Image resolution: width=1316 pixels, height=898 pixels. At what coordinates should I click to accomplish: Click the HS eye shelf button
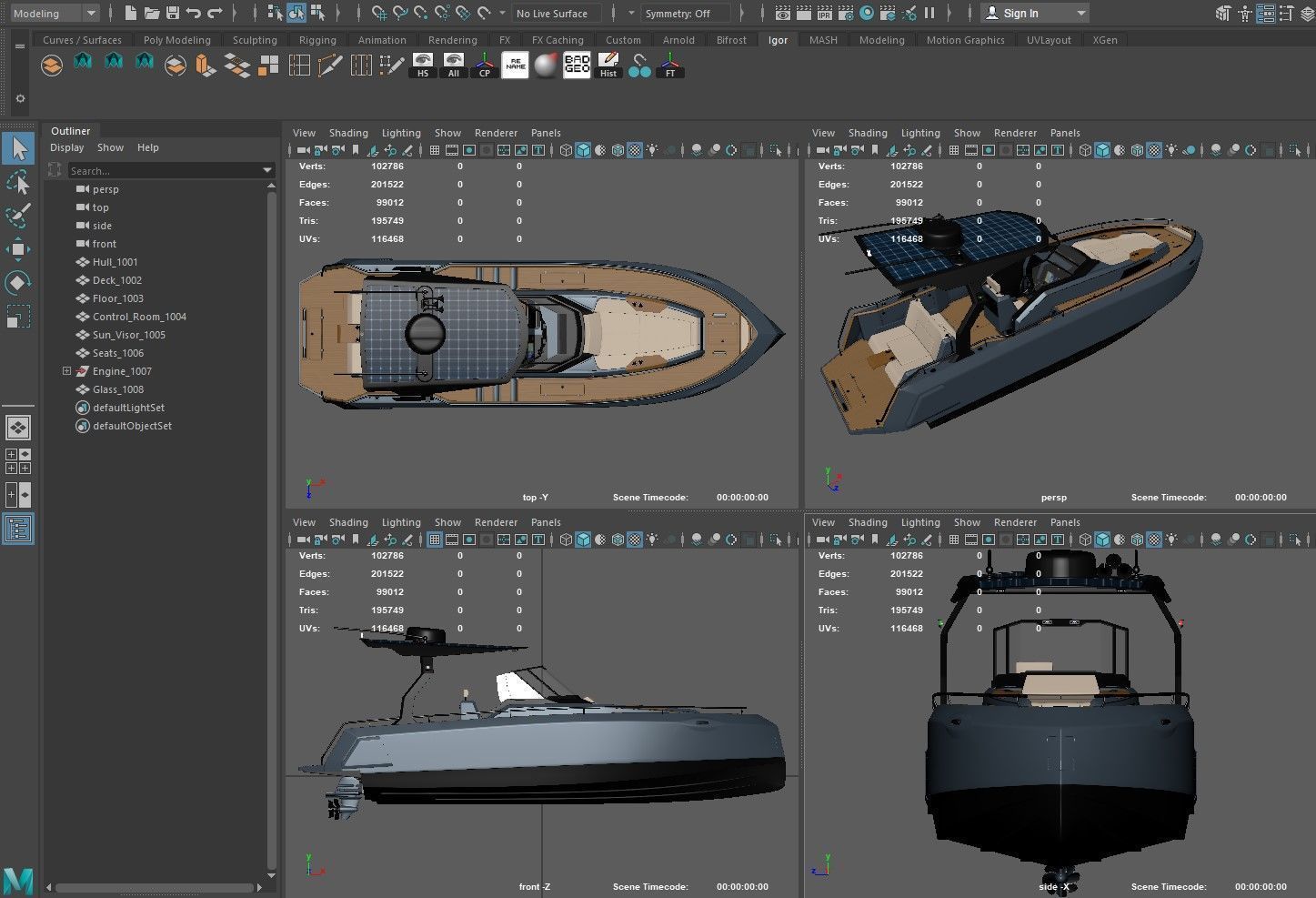tap(423, 66)
